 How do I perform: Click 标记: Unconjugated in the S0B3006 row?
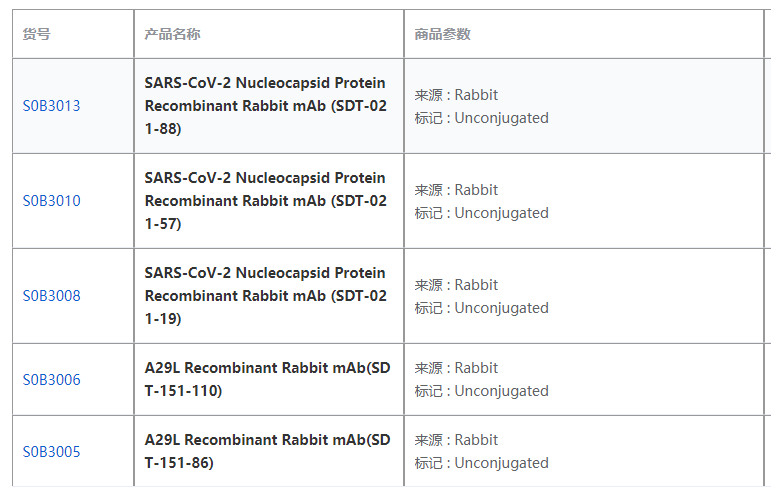pos(482,391)
